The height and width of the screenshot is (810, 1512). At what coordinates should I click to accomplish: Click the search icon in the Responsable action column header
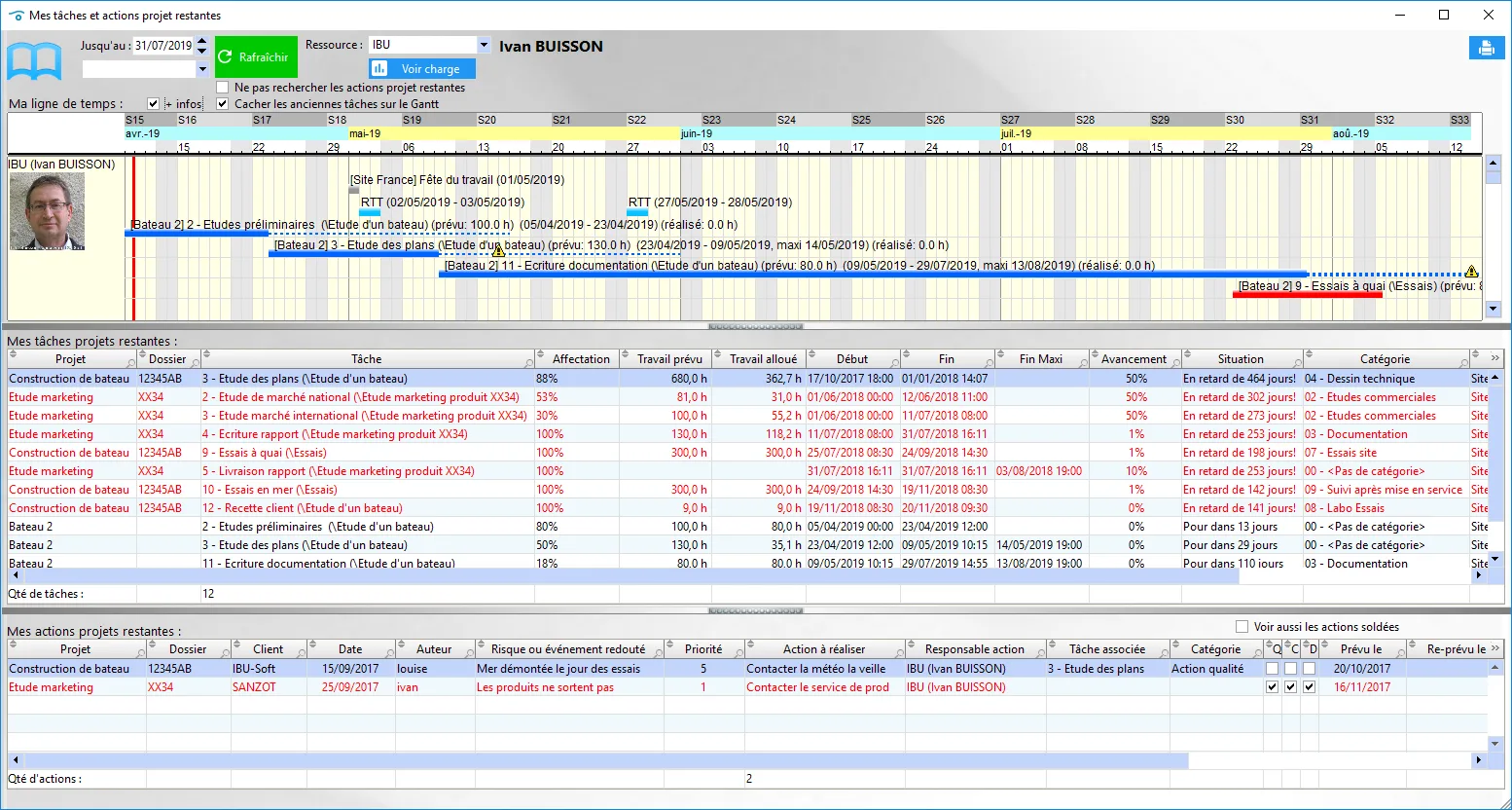[1040, 652]
